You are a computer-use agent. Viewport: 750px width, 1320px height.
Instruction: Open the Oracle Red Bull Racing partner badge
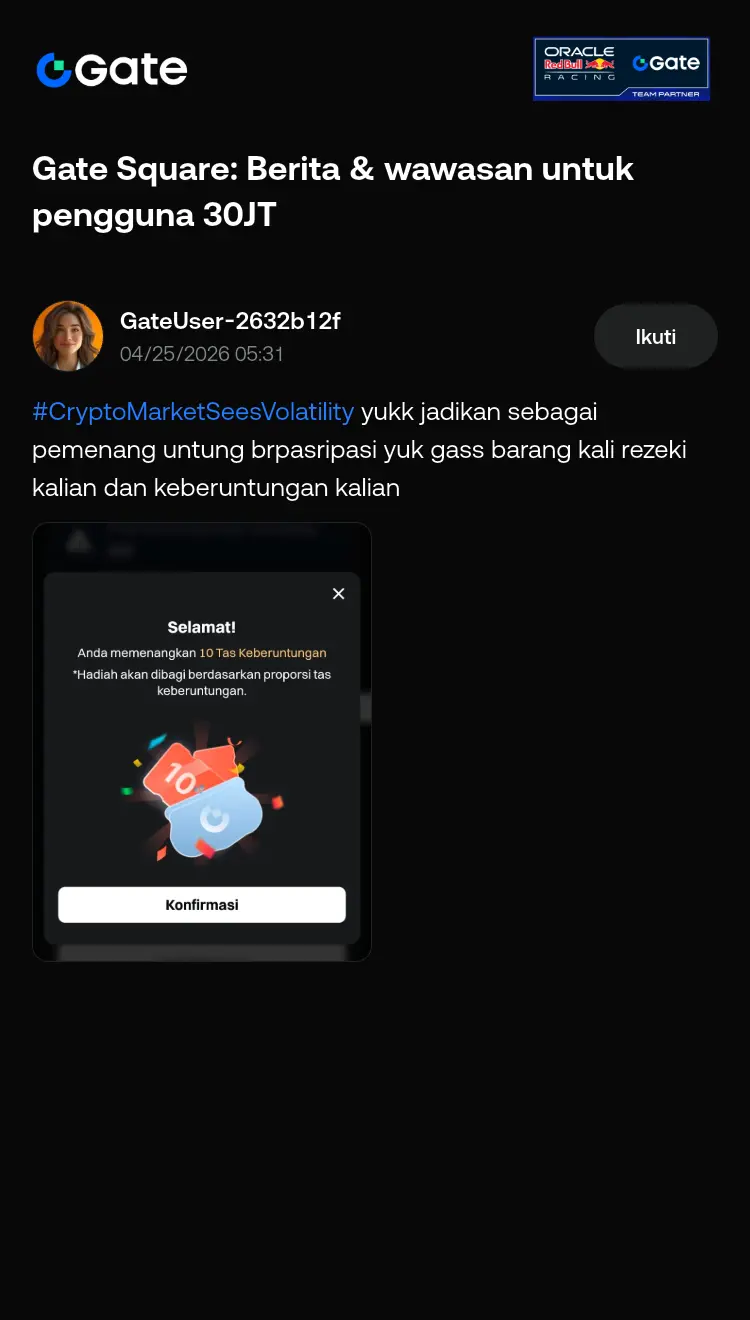tap(621, 69)
